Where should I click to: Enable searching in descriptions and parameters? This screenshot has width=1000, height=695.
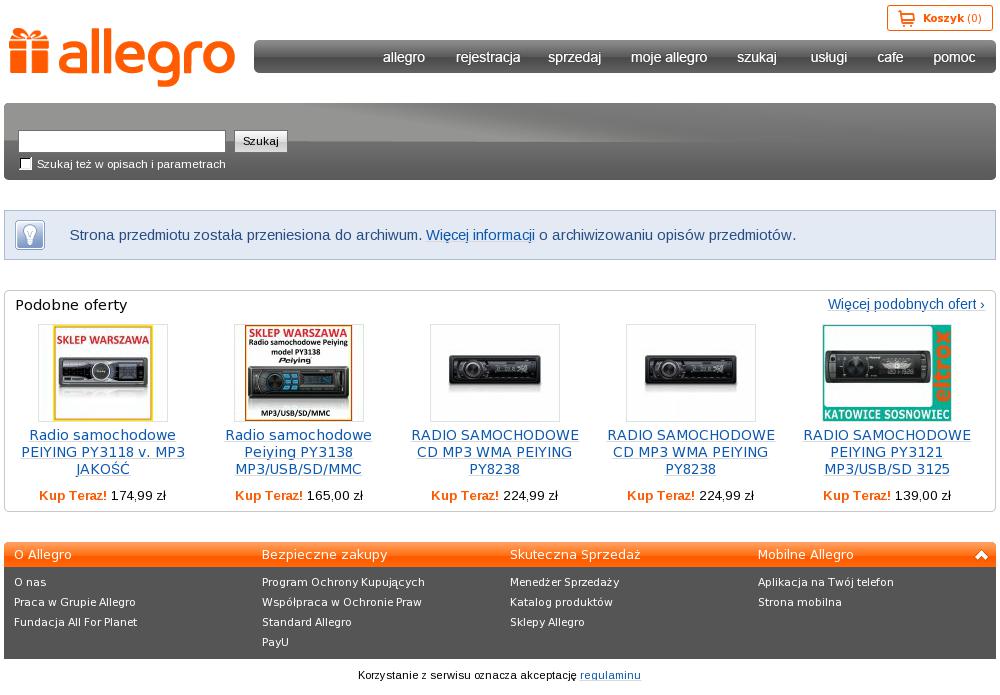click(26, 164)
